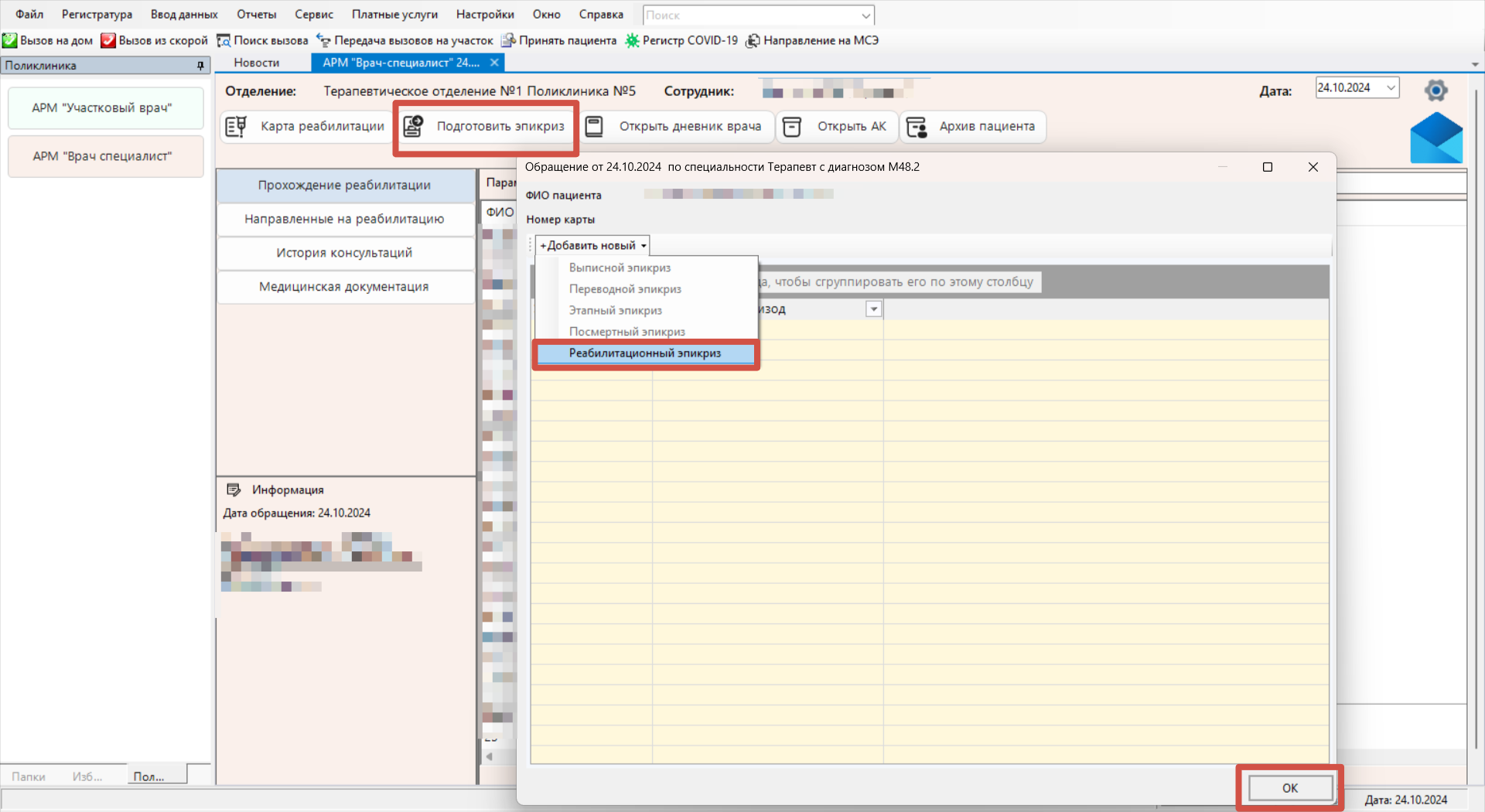1485x812 pixels.
Task: Open АРМ "Участковый врач"
Action: point(106,107)
